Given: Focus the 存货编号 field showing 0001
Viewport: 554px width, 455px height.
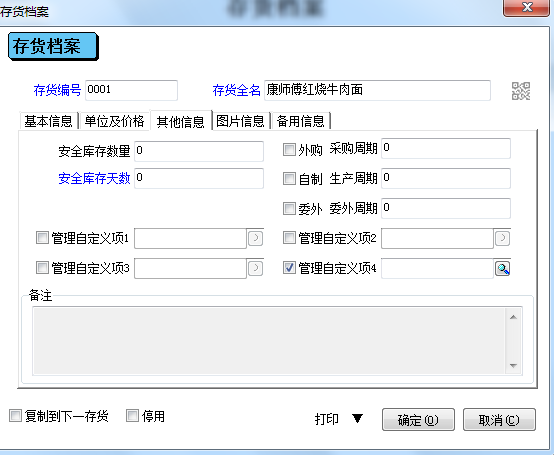Looking at the screenshot, I should point(131,90).
